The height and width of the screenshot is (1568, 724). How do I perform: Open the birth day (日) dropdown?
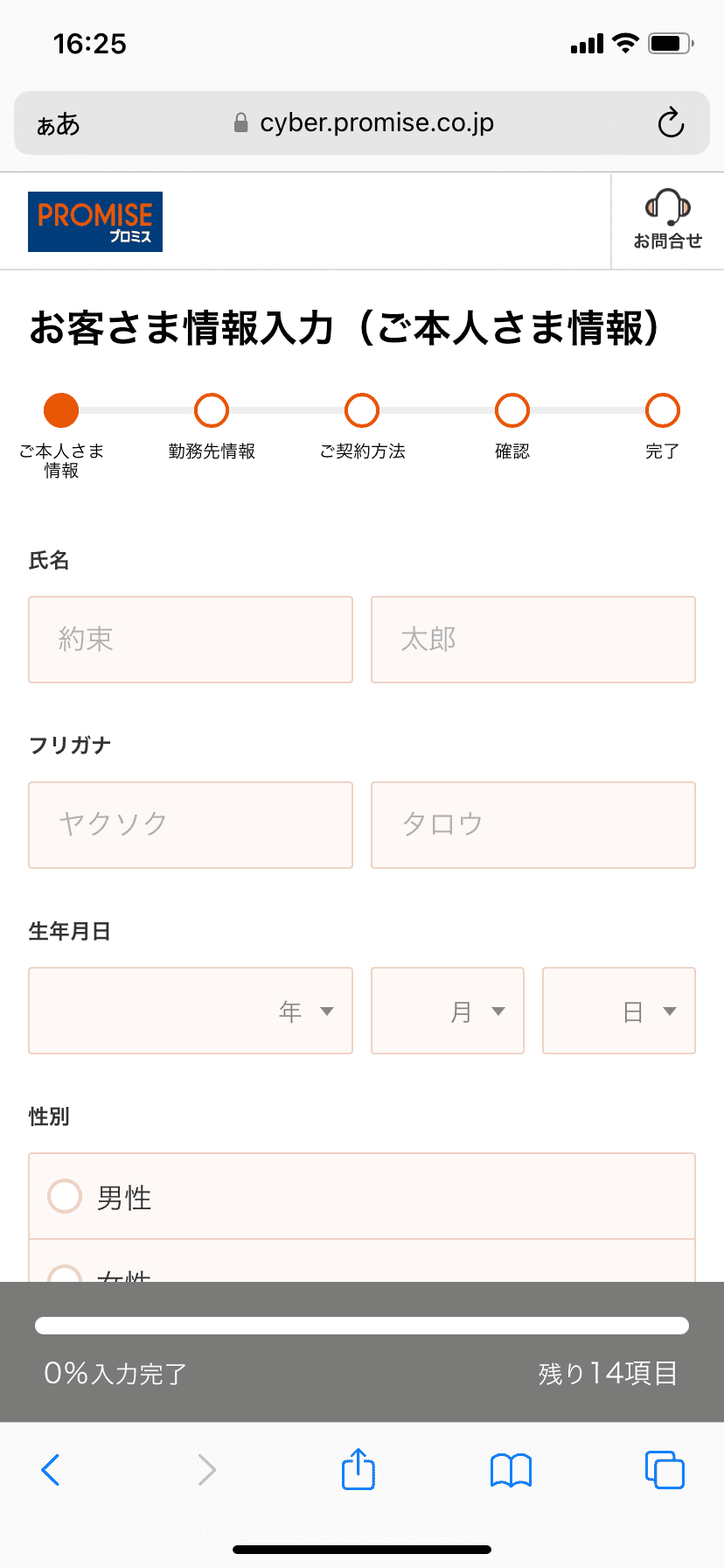tap(619, 1011)
